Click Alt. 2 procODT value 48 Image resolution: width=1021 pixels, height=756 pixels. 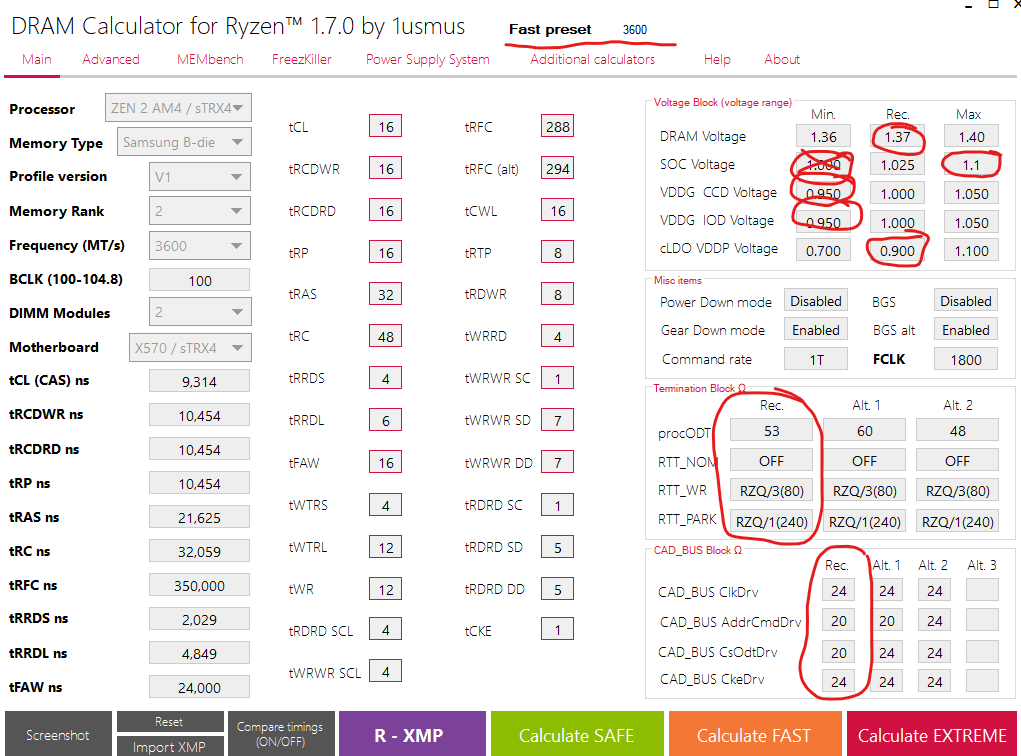pyautogui.click(x=957, y=430)
